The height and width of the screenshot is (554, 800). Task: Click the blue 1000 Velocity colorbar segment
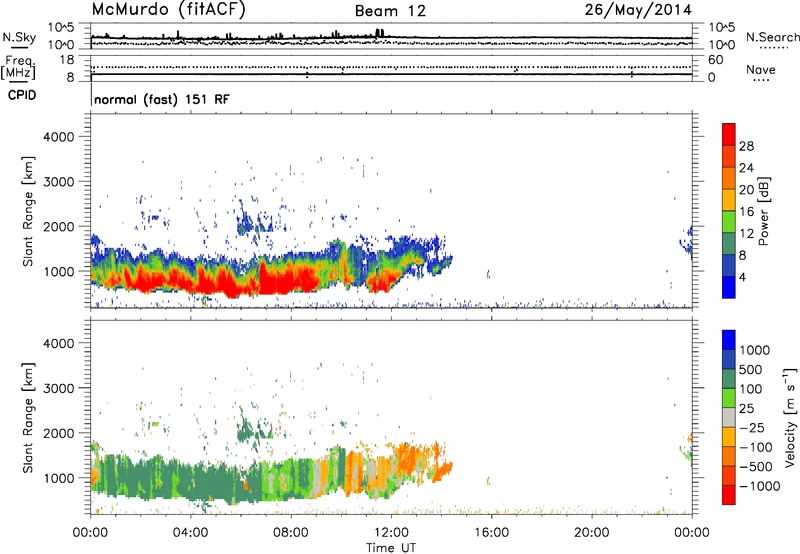tap(729, 340)
